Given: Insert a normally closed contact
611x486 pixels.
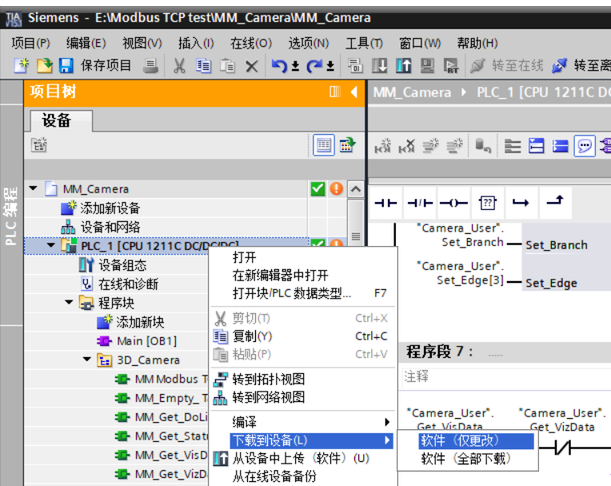Looking at the screenshot, I should pyautogui.click(x=420, y=203).
